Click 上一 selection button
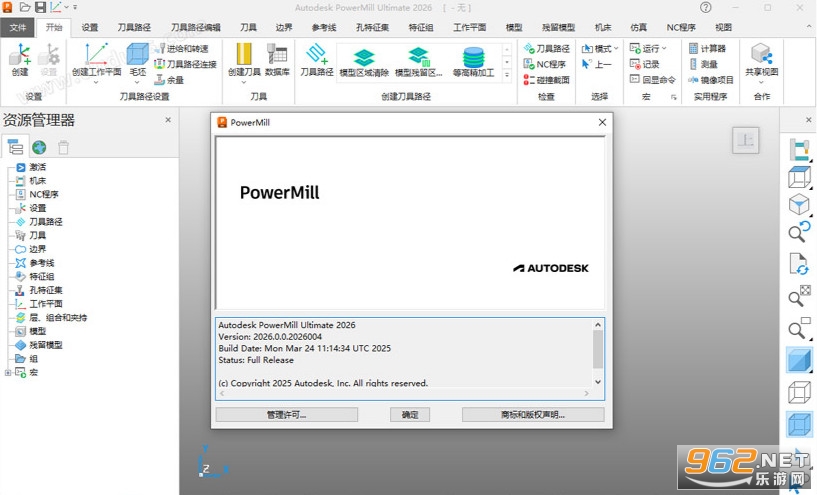817x495 pixels. [x=597, y=64]
